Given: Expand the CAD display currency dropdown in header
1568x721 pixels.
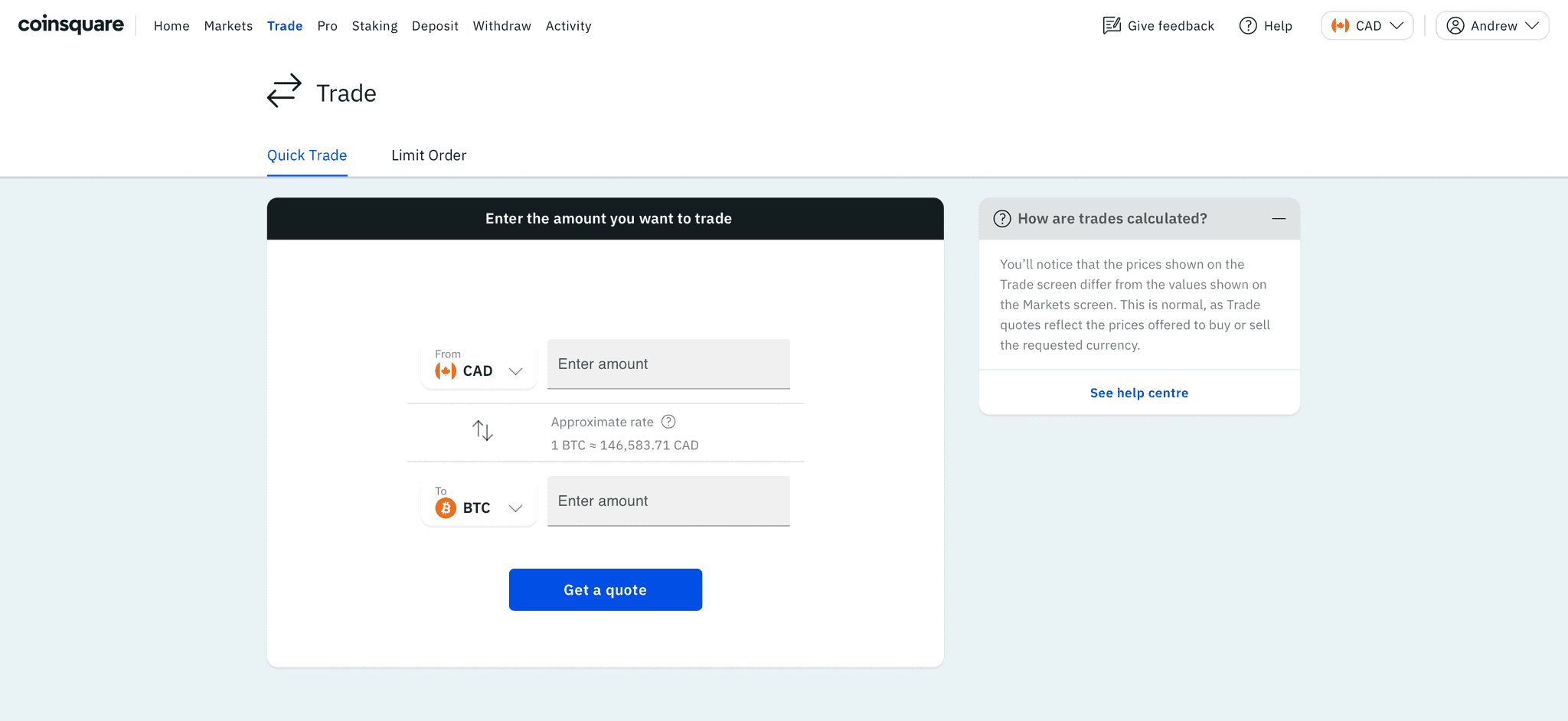Looking at the screenshot, I should [1367, 25].
